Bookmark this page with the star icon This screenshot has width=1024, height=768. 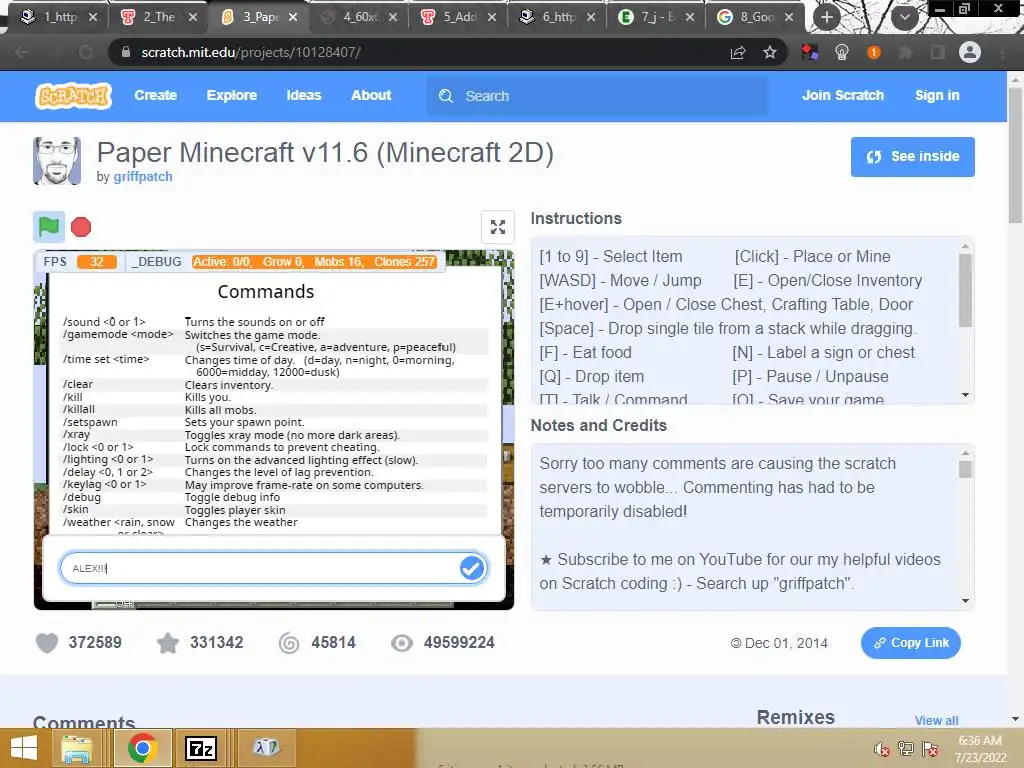point(770,52)
